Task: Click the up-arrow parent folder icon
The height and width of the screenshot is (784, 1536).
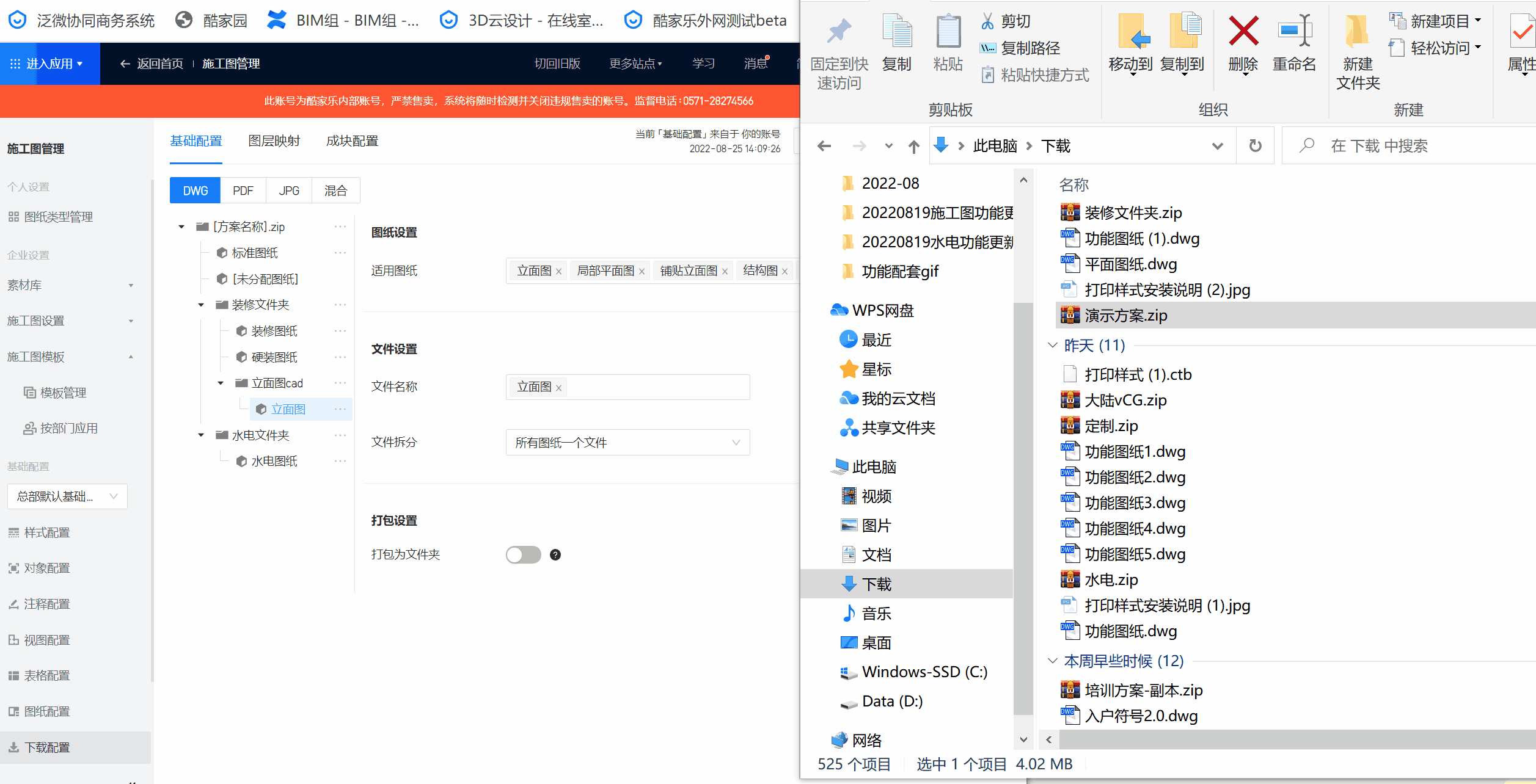Action: [x=913, y=147]
